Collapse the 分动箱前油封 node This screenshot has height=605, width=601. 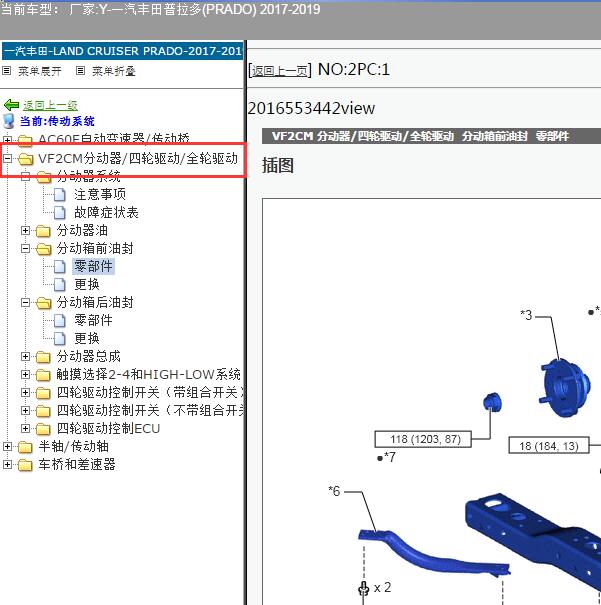tap(25, 248)
